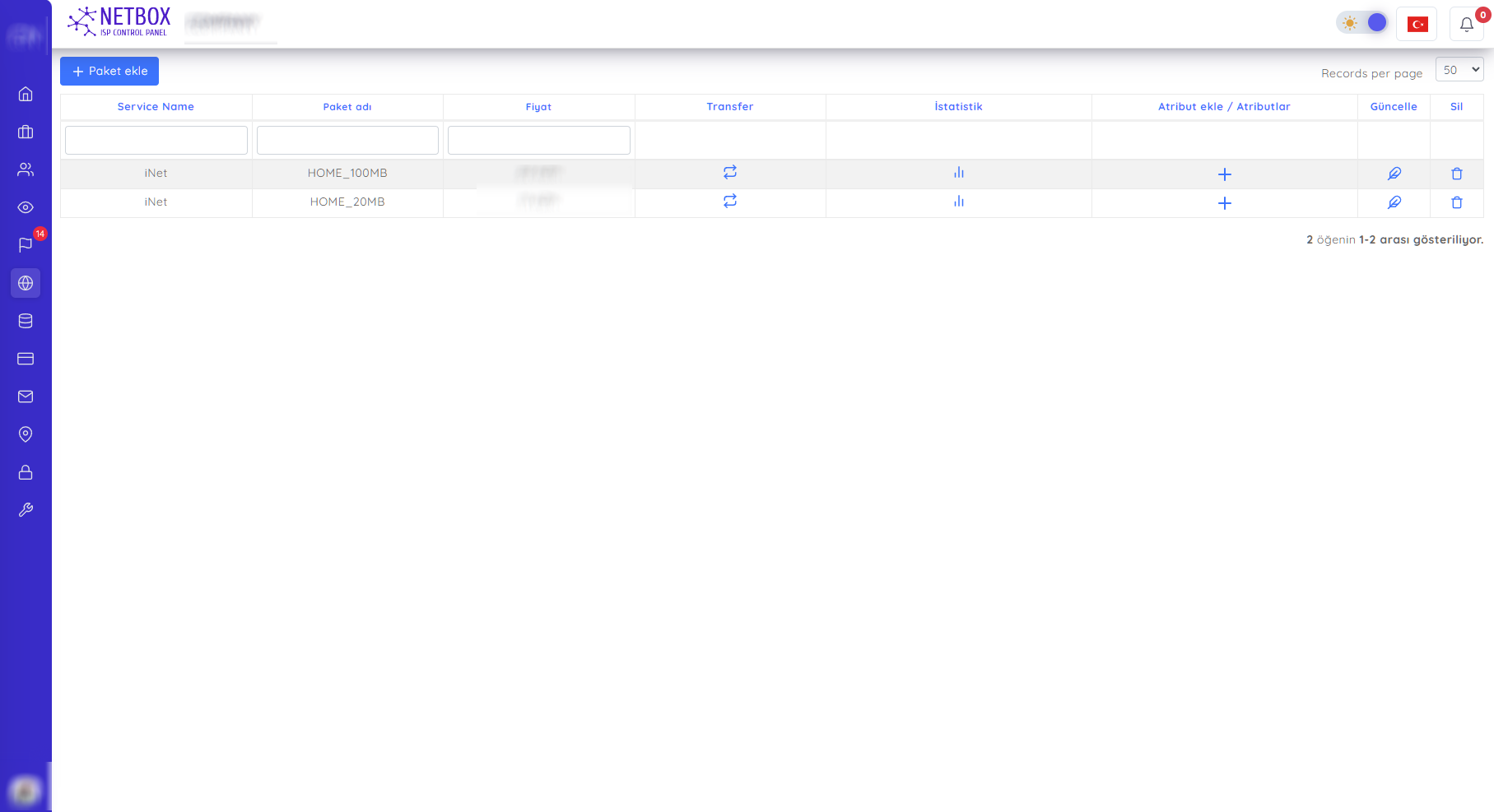Click the Fiyat filter input field
The height and width of the screenshot is (812, 1494).
(x=538, y=141)
